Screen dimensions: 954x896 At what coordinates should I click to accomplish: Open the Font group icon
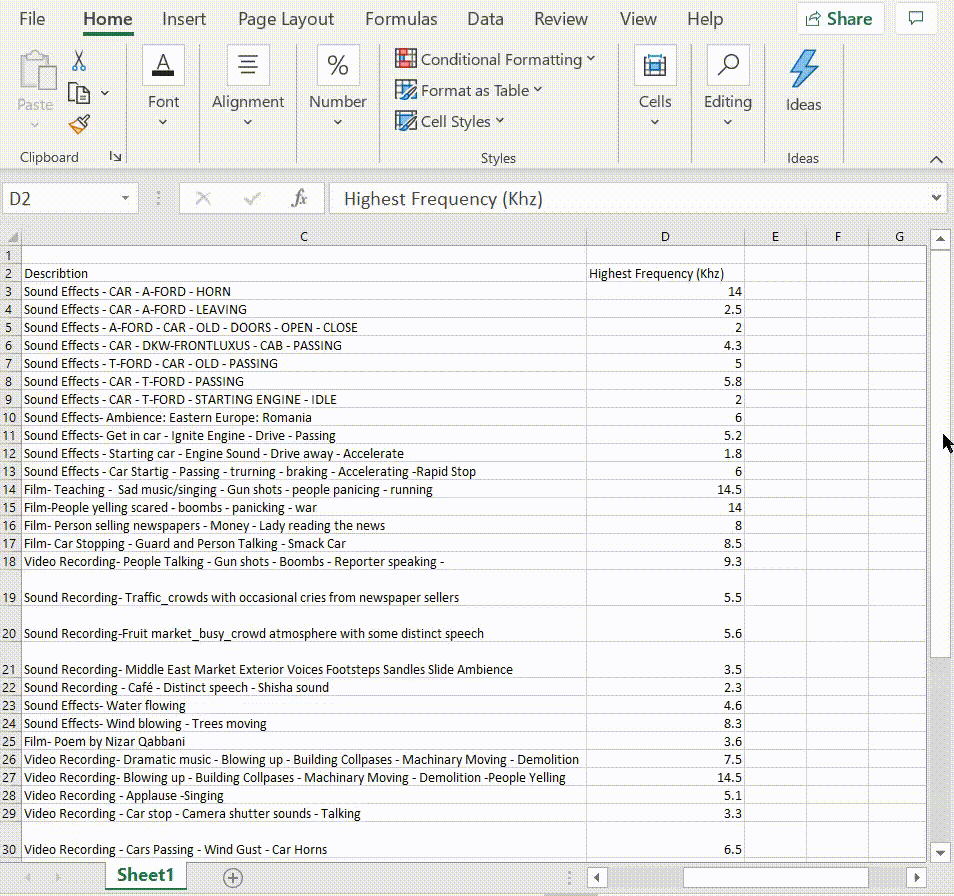click(x=163, y=65)
